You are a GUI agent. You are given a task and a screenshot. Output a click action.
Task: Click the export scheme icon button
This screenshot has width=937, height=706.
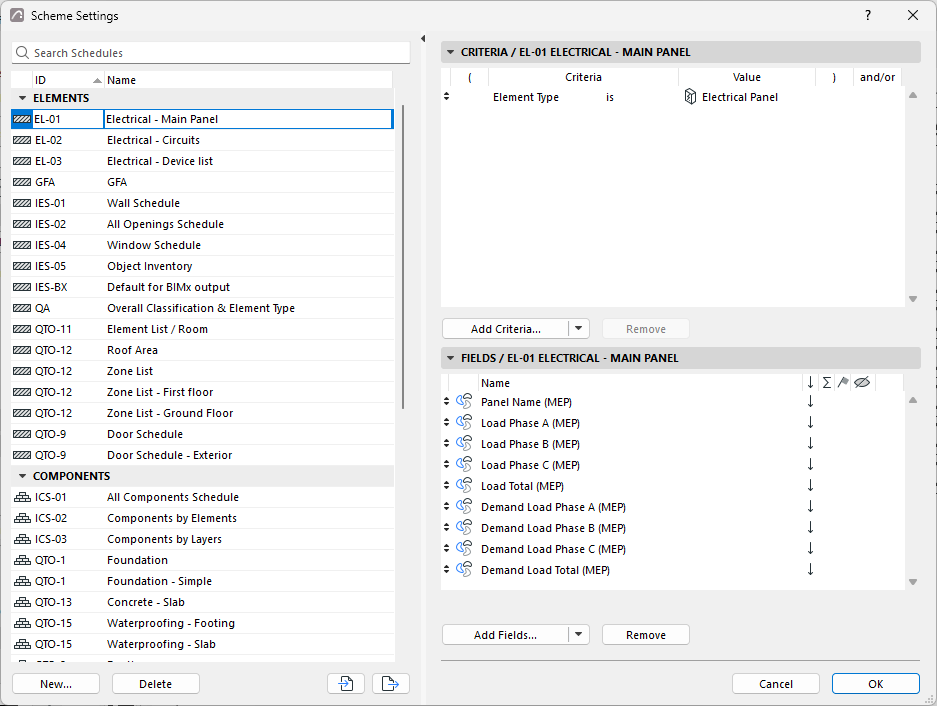(391, 683)
